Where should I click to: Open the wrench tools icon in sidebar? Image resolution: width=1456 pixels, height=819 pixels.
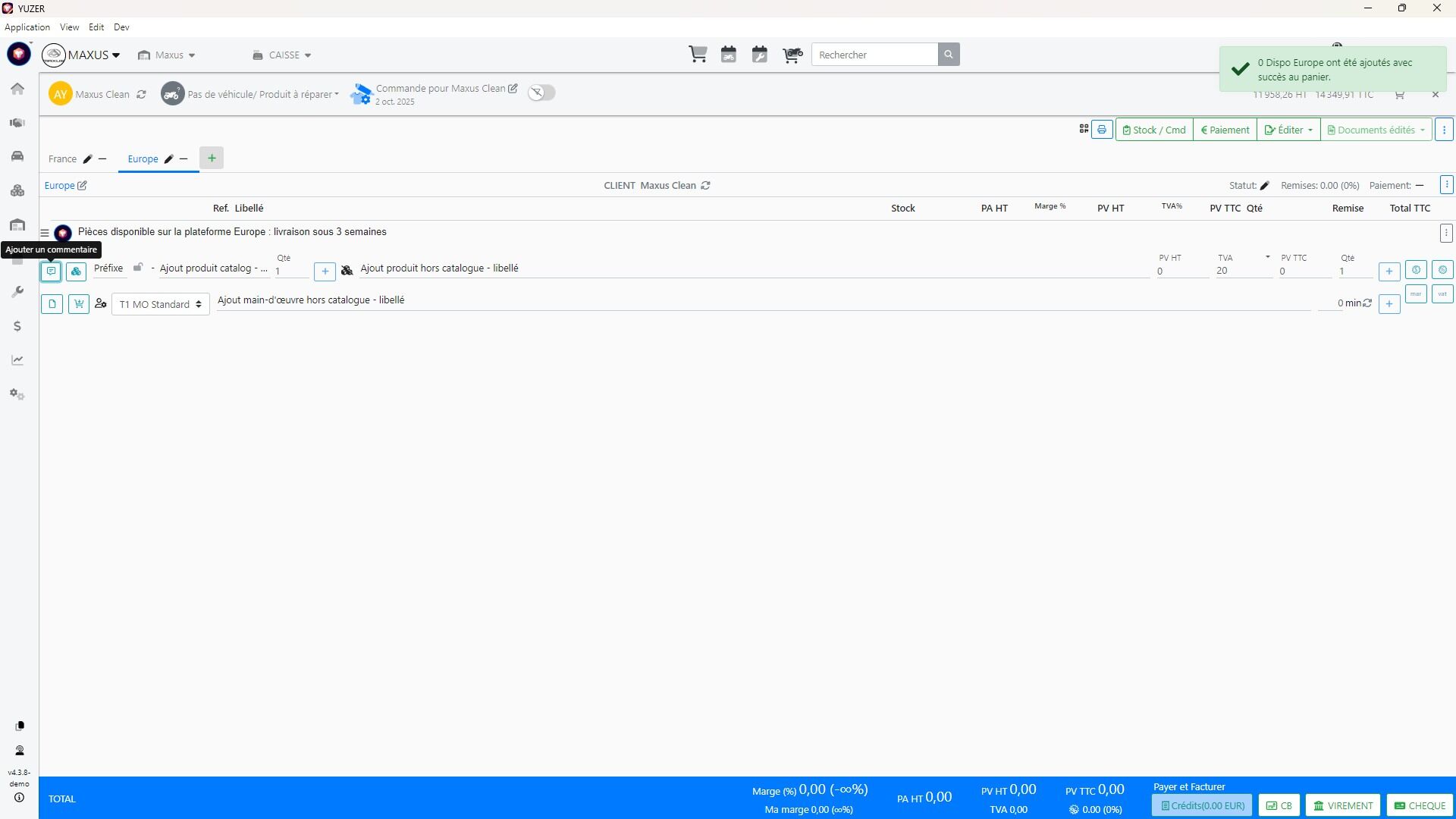click(x=17, y=292)
